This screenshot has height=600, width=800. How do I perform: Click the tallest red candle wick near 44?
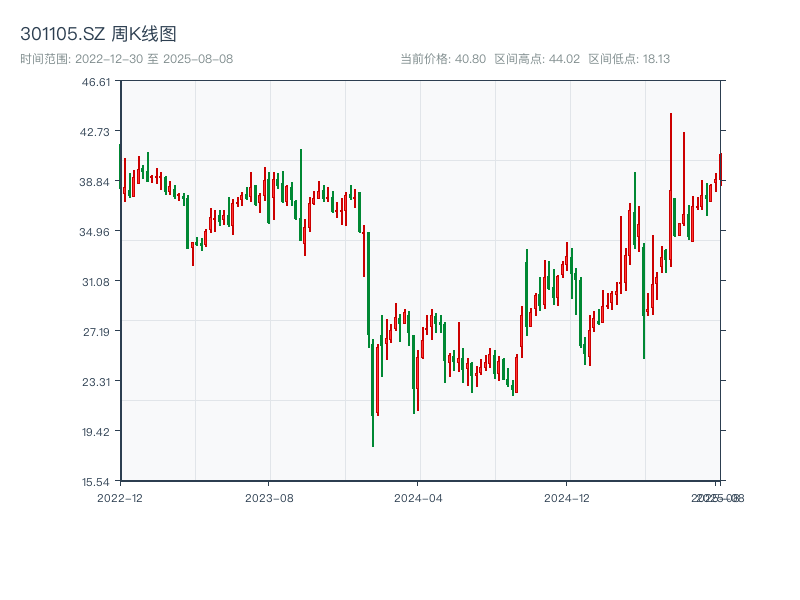coord(670,130)
